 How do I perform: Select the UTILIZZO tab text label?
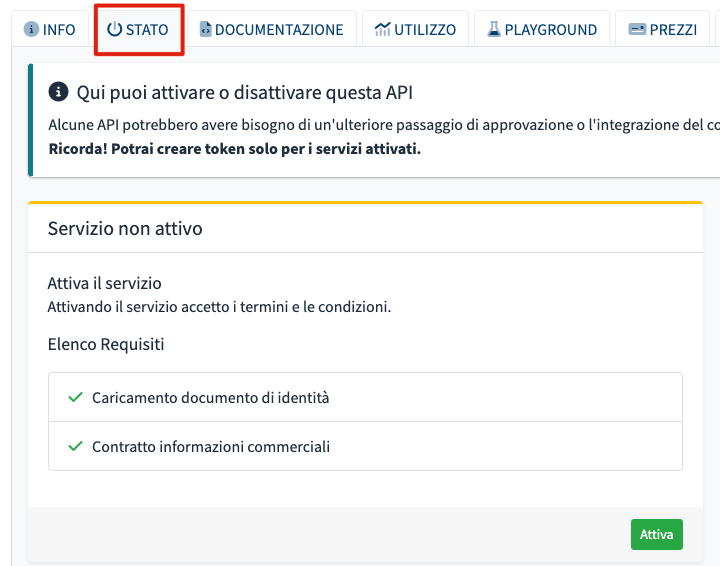425,30
